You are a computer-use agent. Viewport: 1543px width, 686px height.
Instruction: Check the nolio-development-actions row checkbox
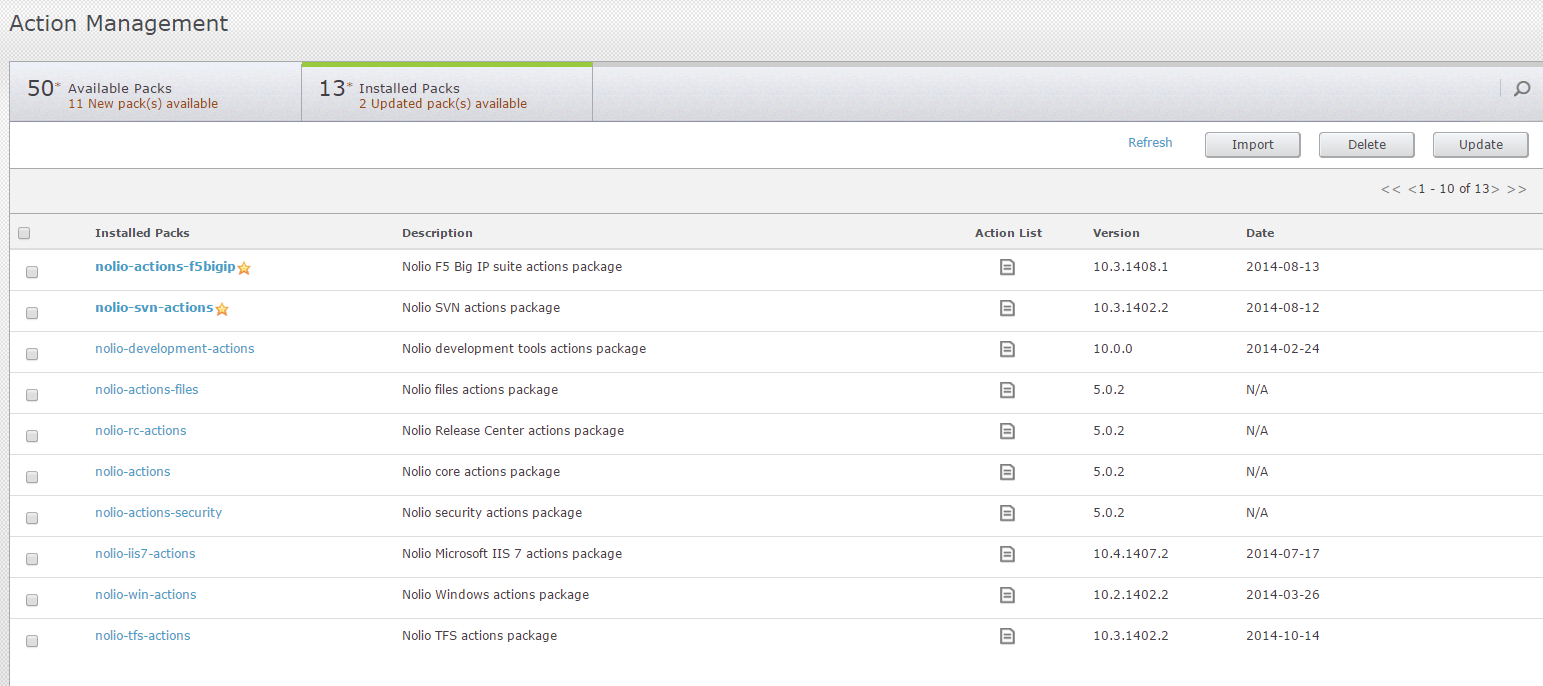(31, 353)
